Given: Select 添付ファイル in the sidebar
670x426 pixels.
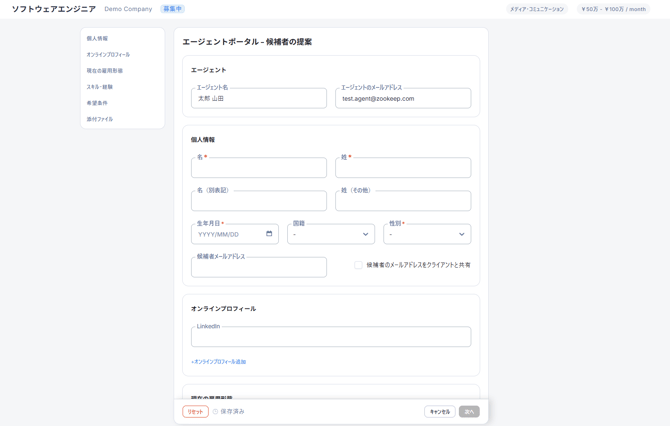Looking at the screenshot, I should 100,119.
